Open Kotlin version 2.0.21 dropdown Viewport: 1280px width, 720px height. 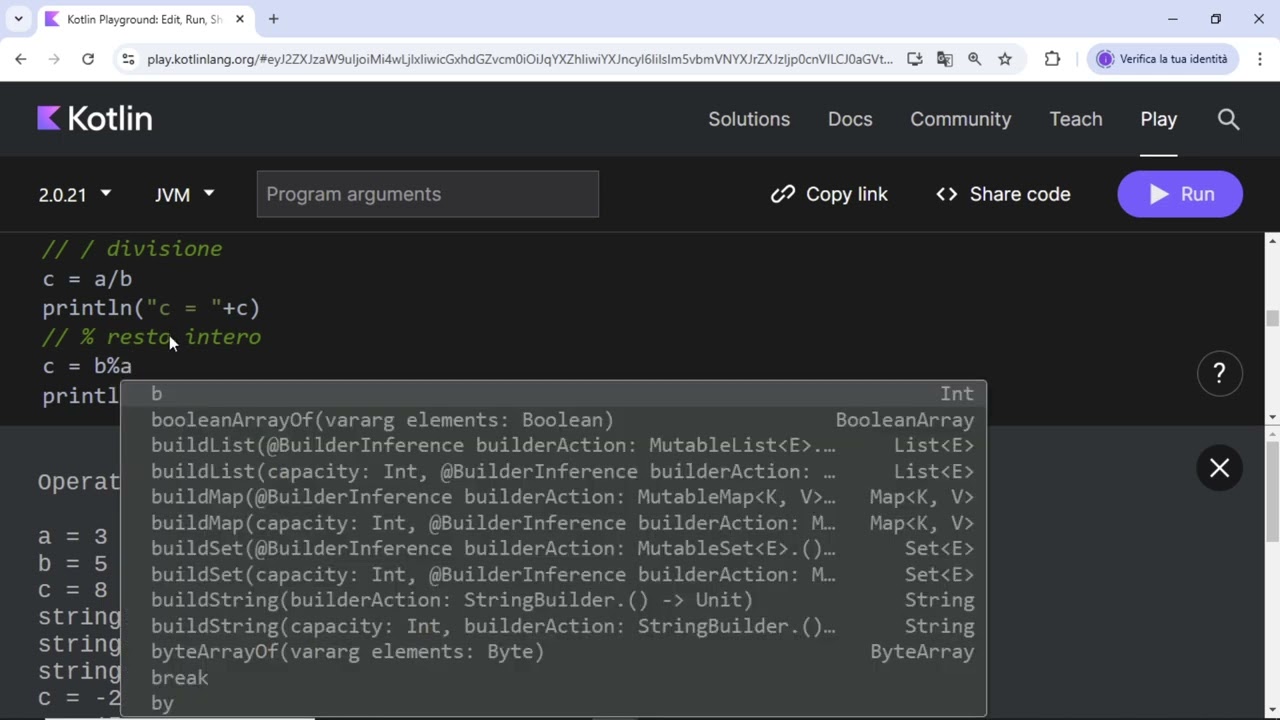74,194
